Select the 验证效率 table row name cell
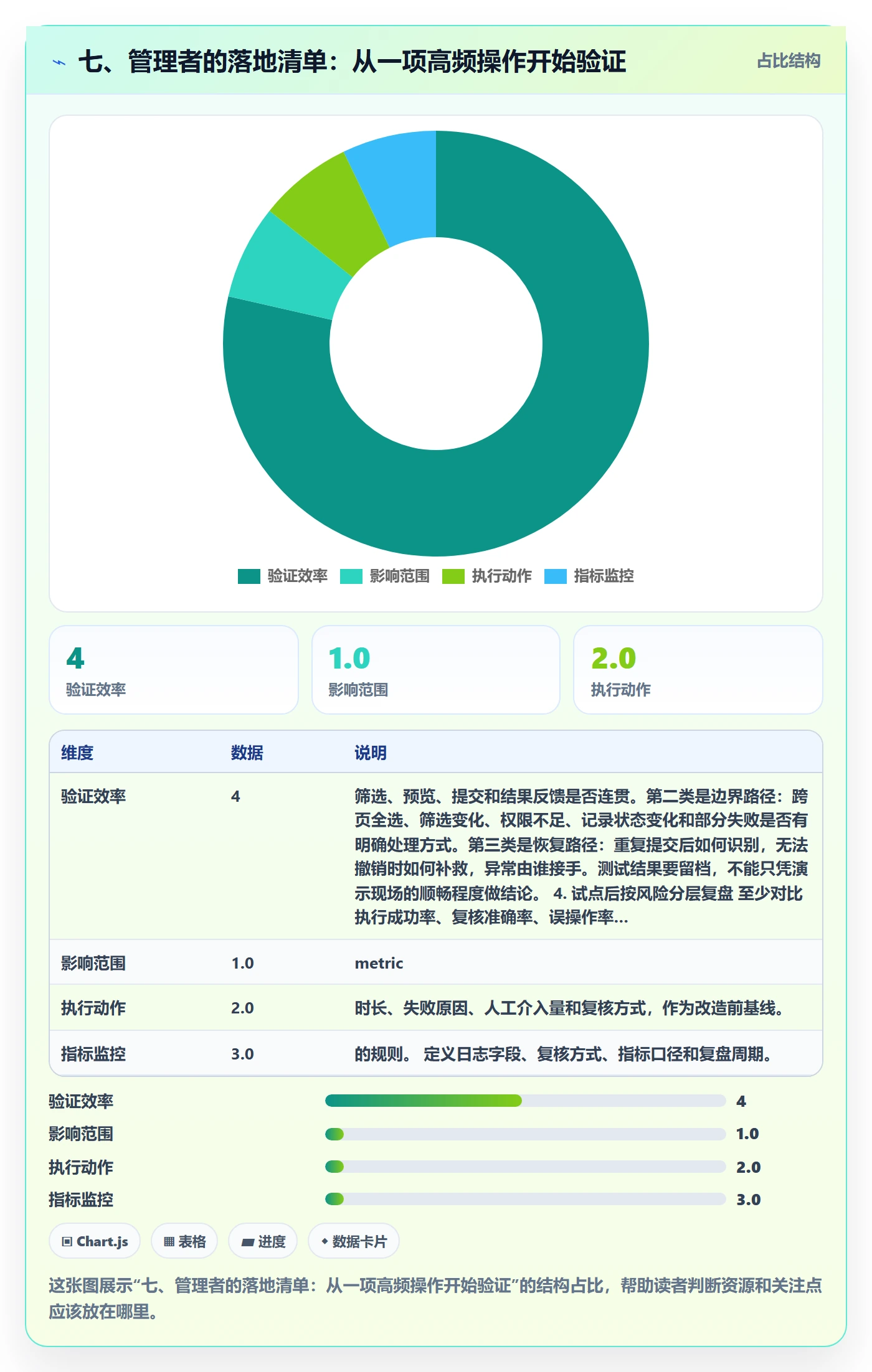Viewport: 872px width, 1372px height. [93, 796]
